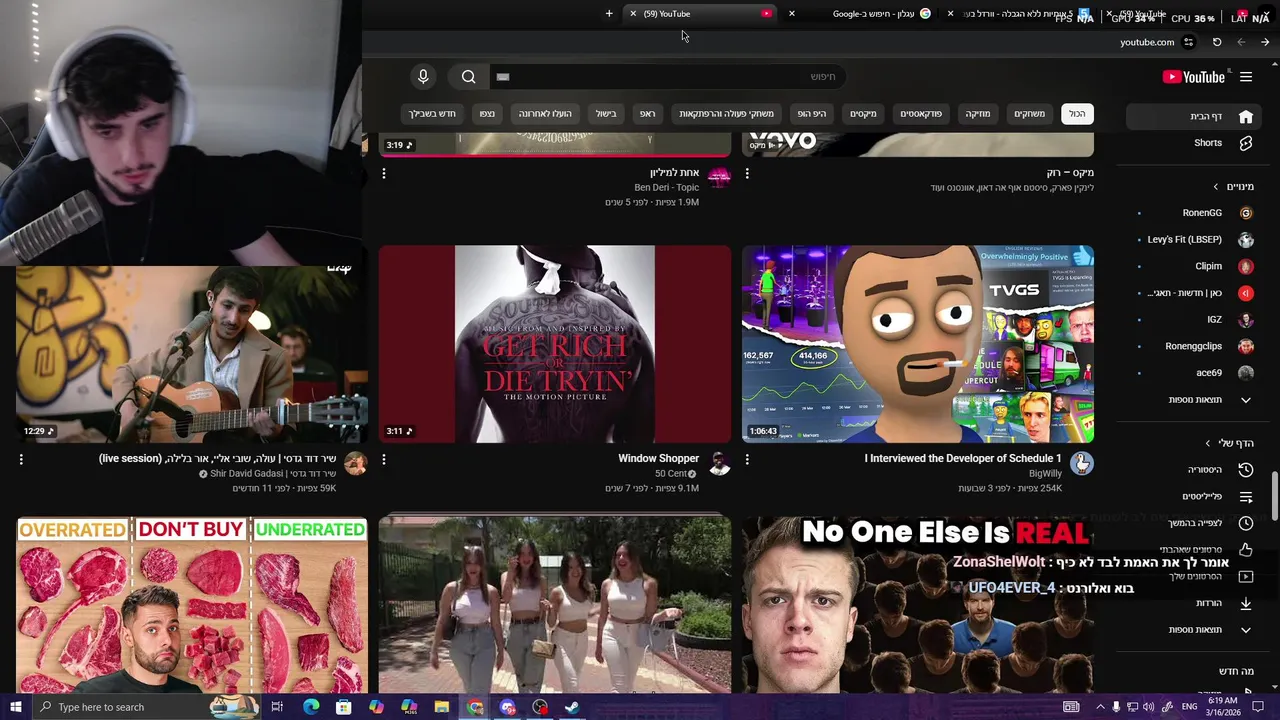
Task: Open Ronenggclips subscription channel
Action: [1194, 346]
